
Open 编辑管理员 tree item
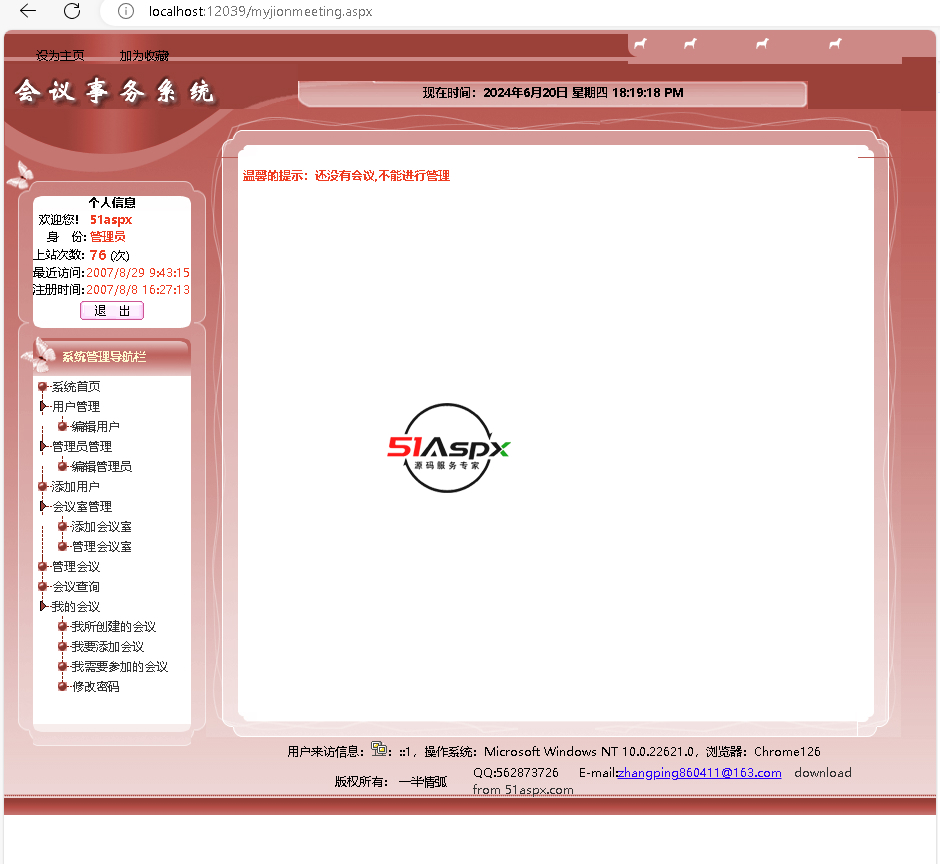pyautogui.click(x=101, y=466)
